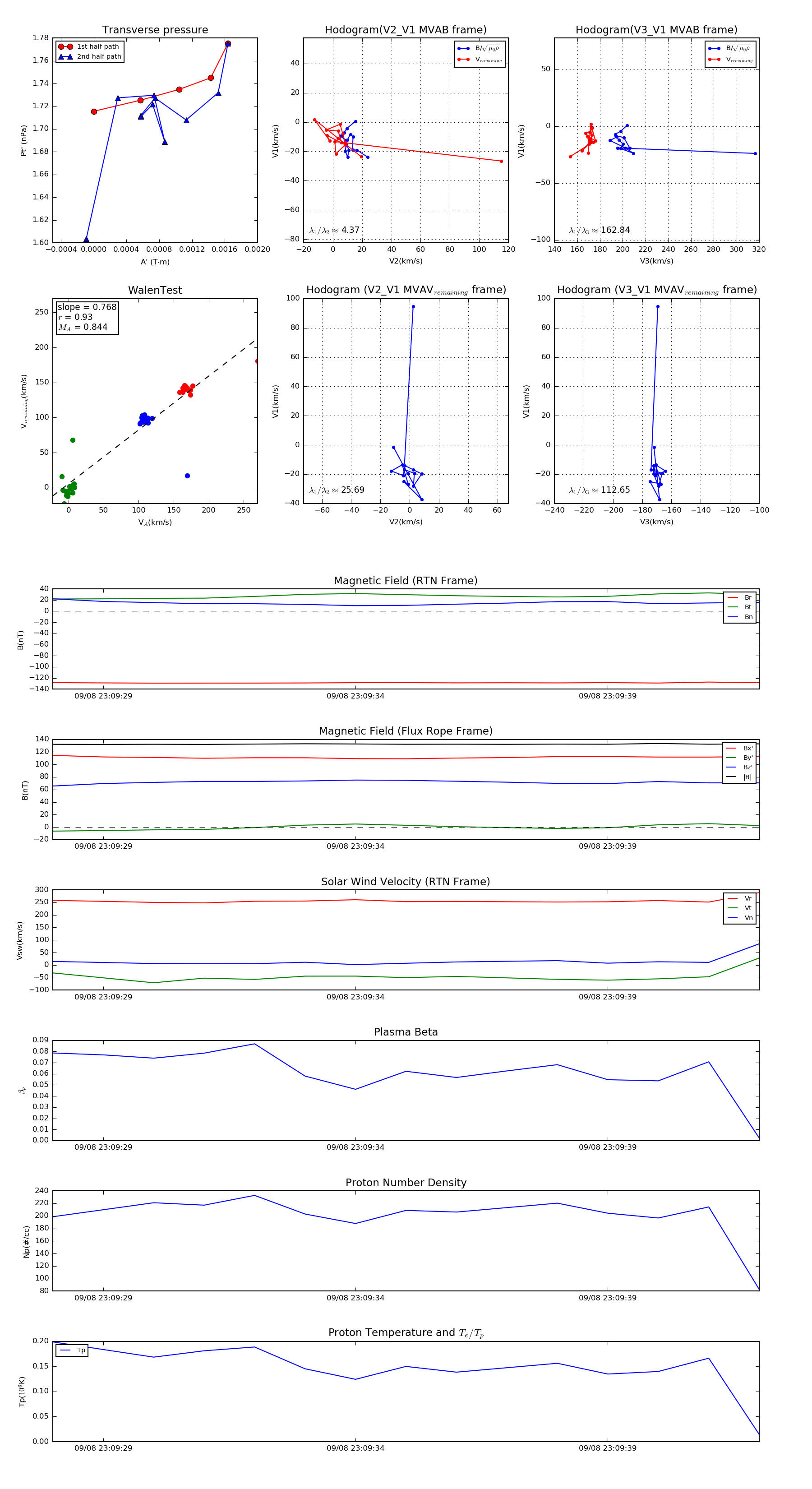Click the Bx' legend entry
Screen dimensions: 812x1489
pyautogui.click(x=740, y=748)
